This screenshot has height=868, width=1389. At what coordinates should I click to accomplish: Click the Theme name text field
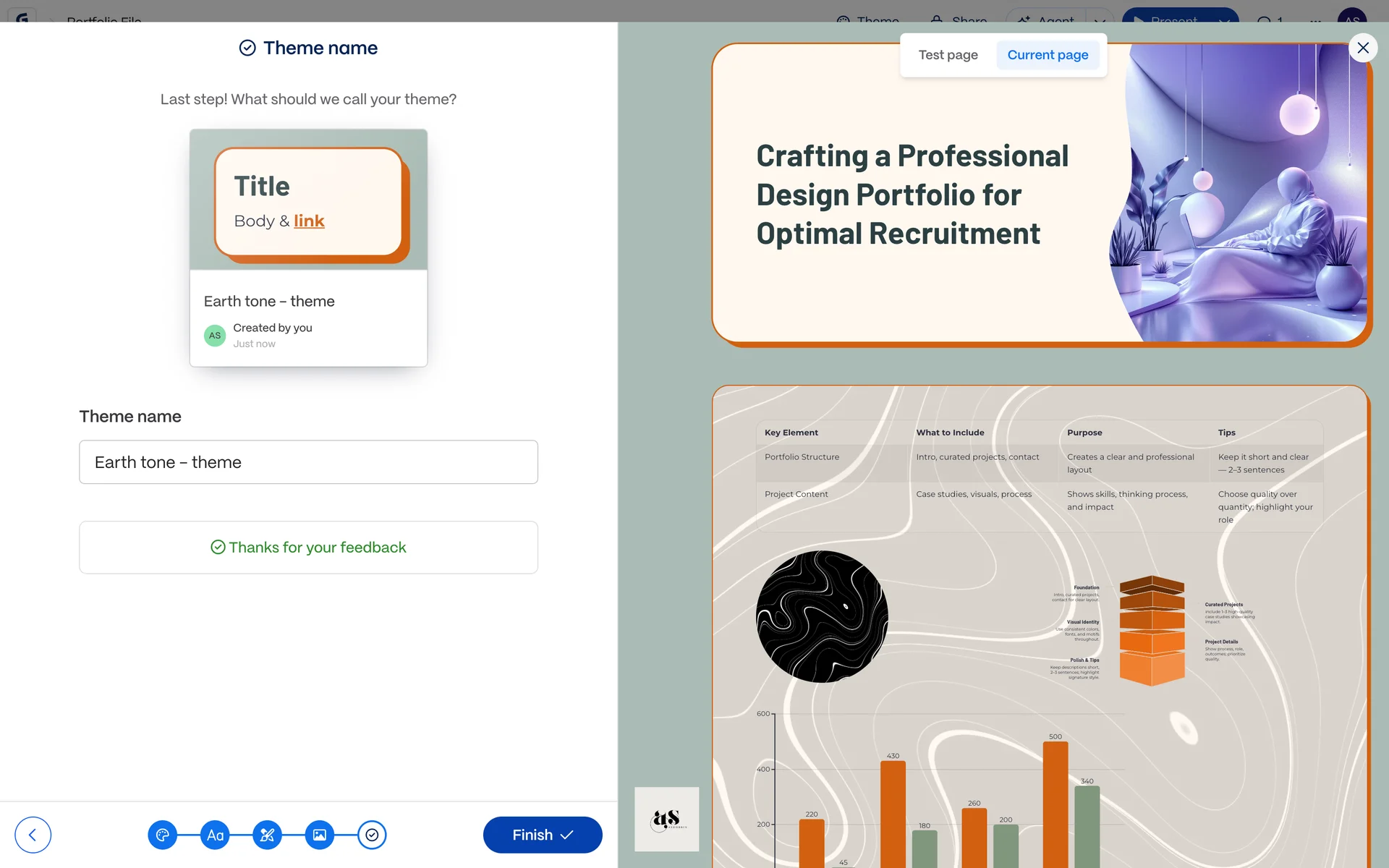click(308, 462)
